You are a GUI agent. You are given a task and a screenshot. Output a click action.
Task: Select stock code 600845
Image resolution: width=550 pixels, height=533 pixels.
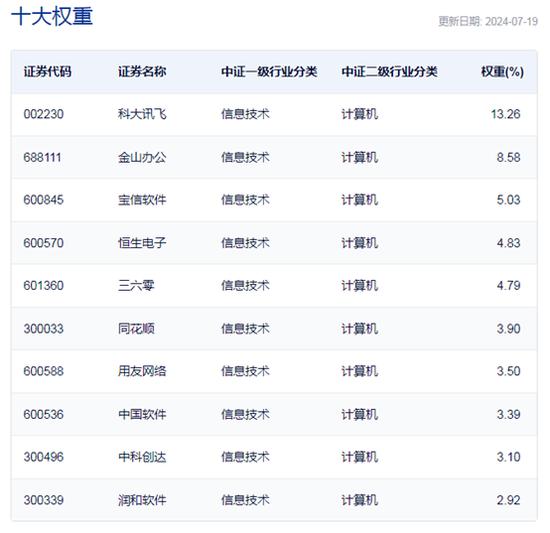[x=43, y=200]
